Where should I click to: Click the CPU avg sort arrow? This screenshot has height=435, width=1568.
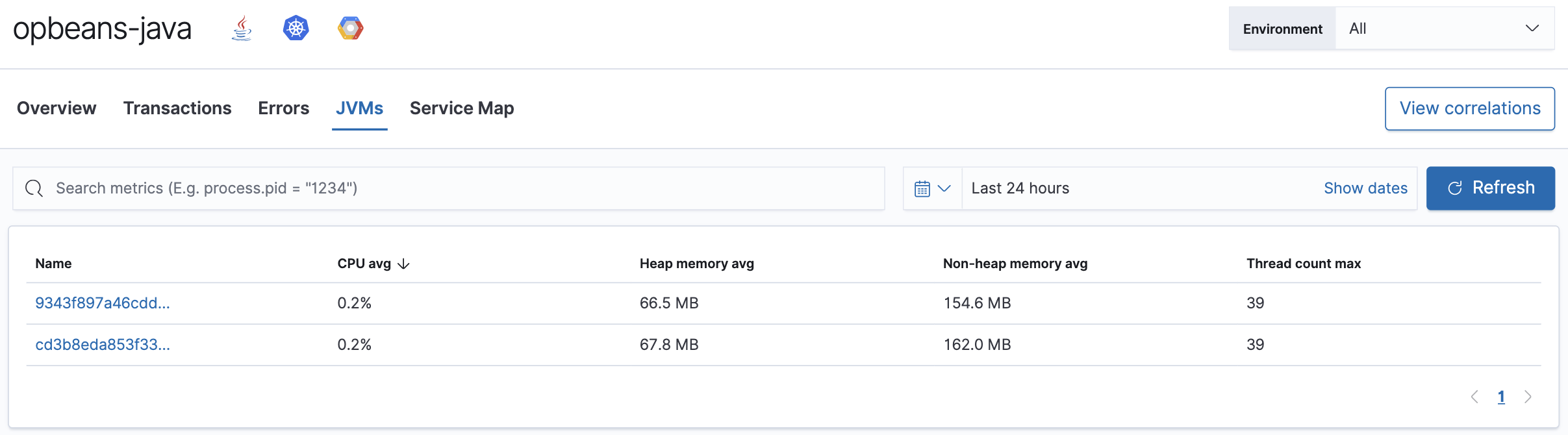click(403, 264)
